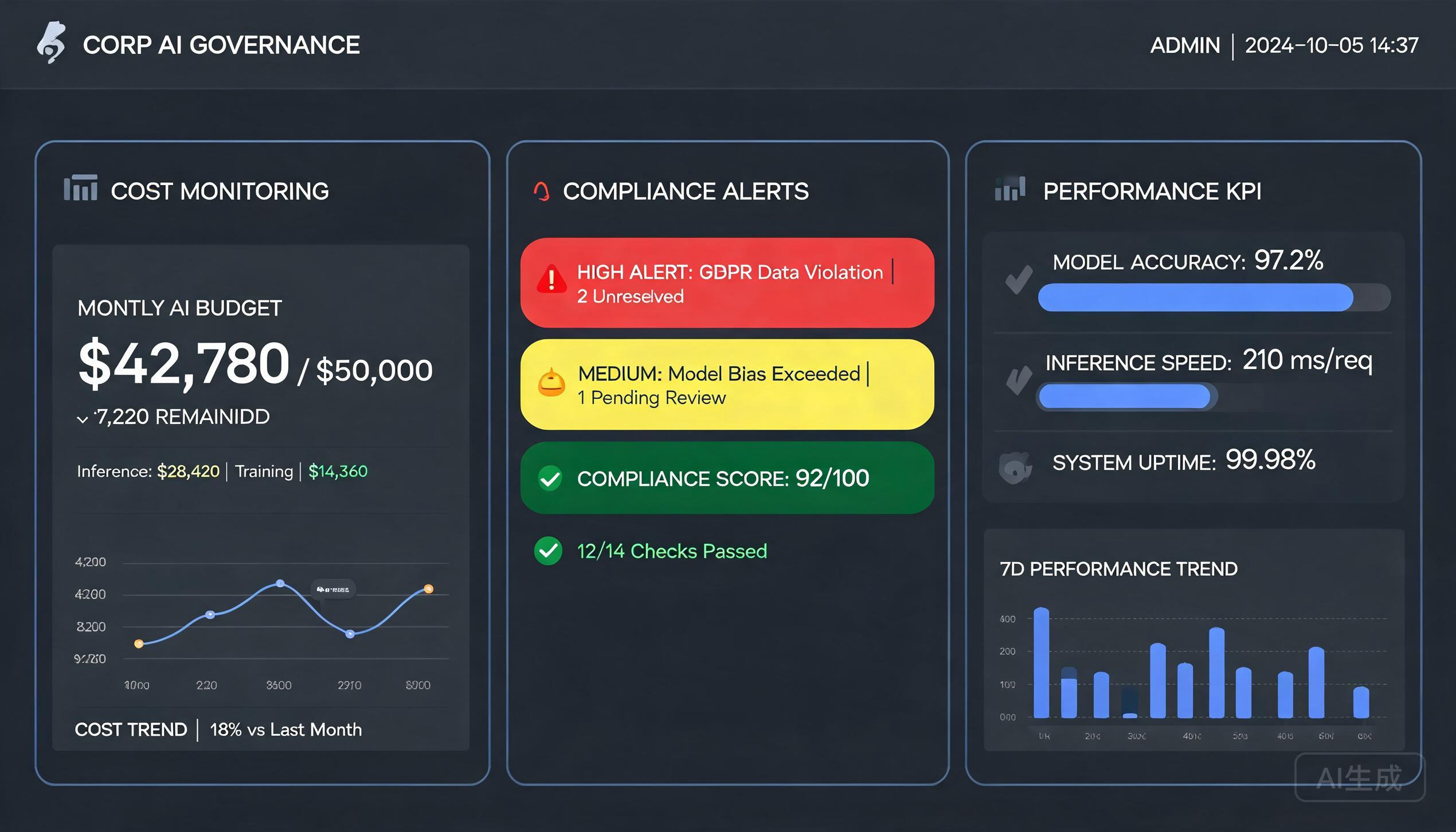Click the Training cost value $14,360
This screenshot has height=832, width=1456.
tap(338, 471)
